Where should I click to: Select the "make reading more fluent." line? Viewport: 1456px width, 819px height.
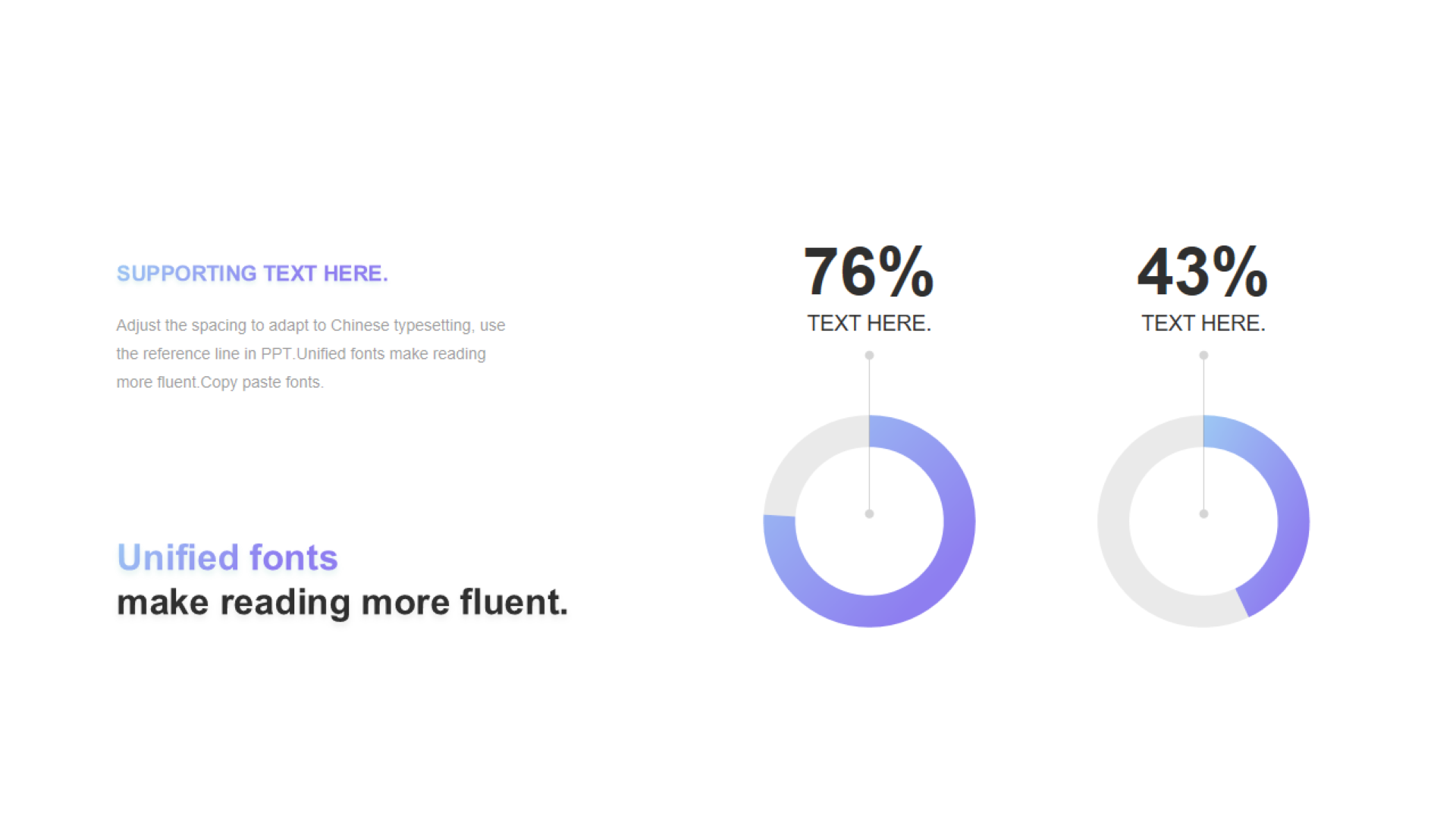coord(342,603)
